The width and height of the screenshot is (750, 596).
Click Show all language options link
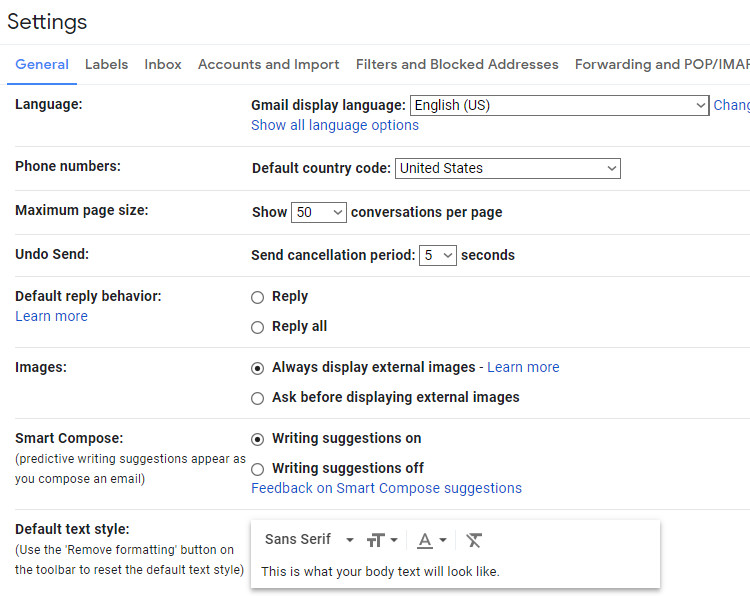coord(335,125)
